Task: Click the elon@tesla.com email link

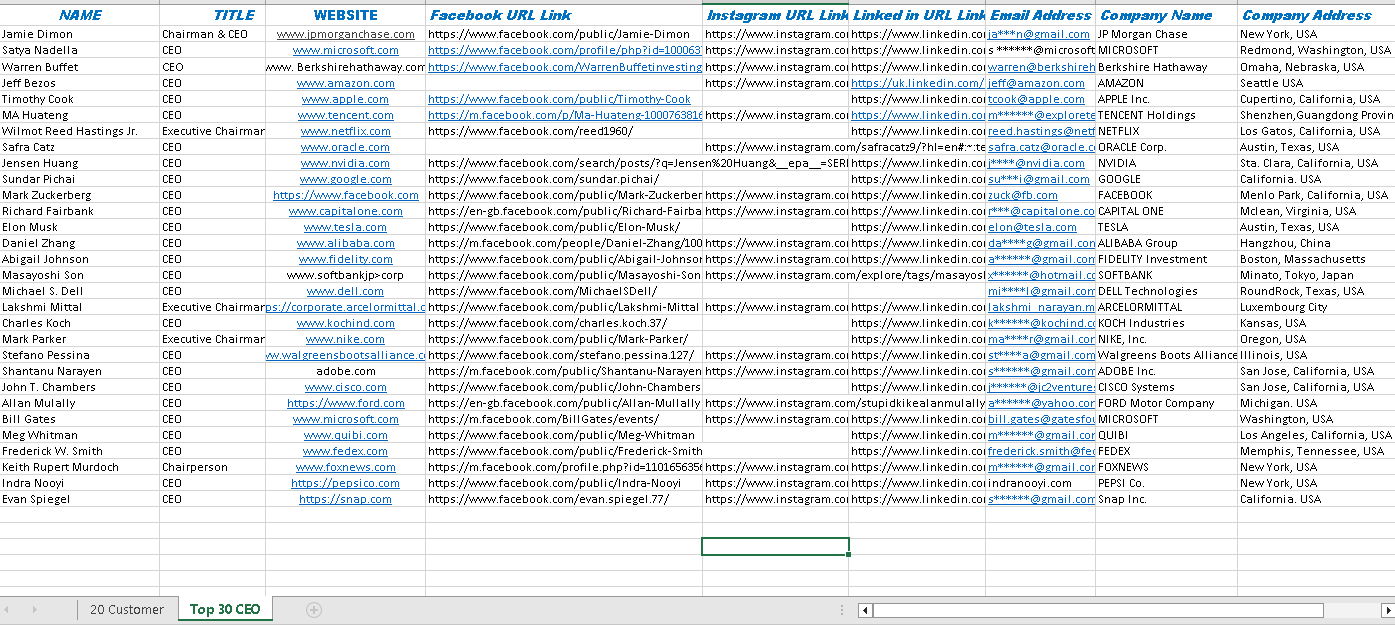Action: coord(1032,227)
